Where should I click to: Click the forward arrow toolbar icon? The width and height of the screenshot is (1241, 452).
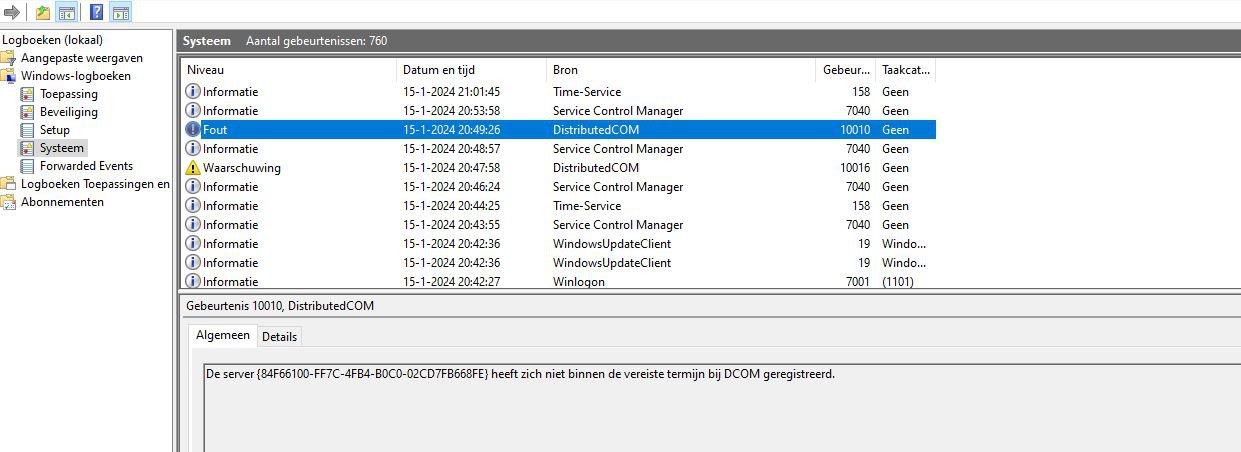click(12, 13)
